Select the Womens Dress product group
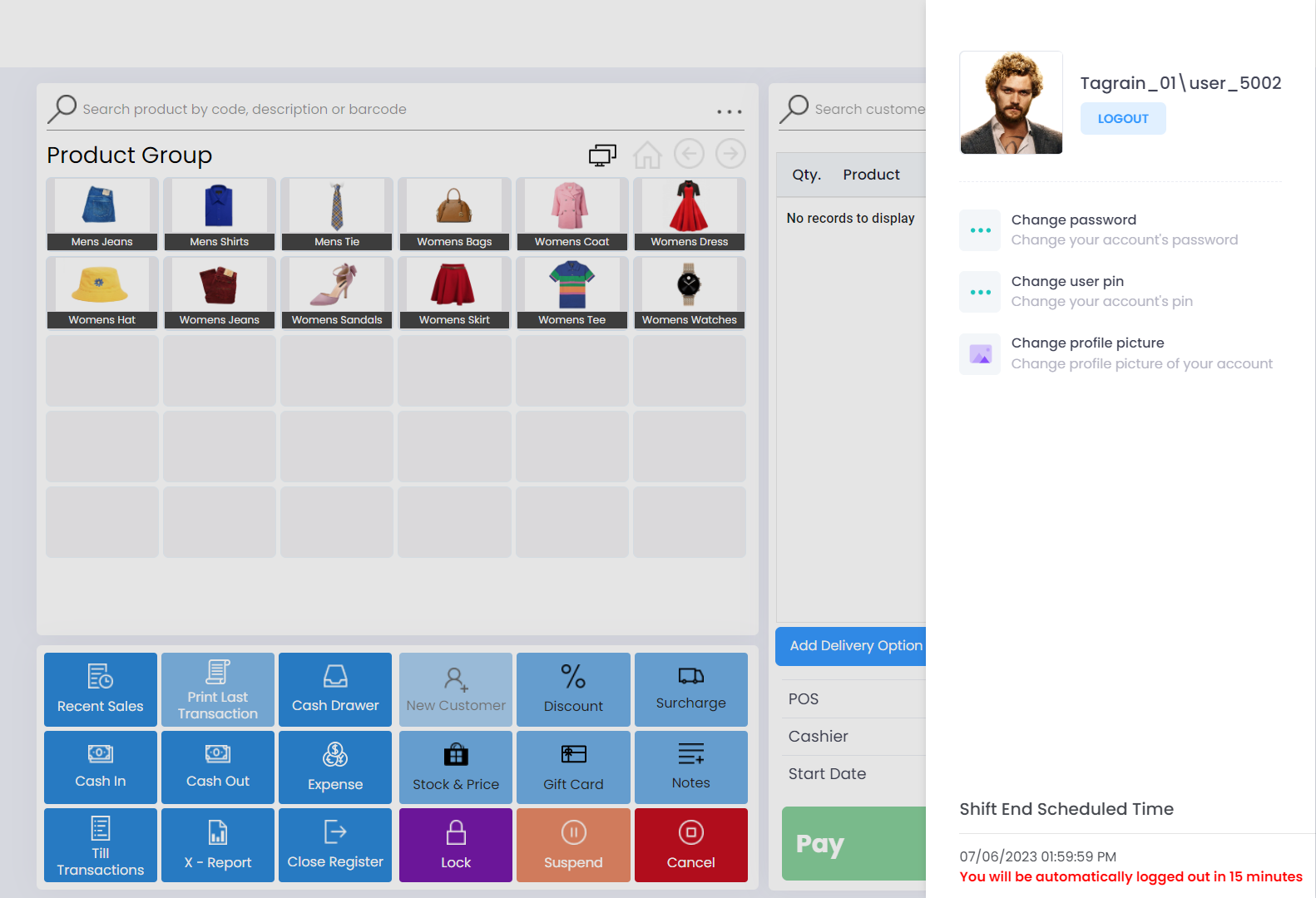Screen dimensions: 1316x898 (689, 215)
